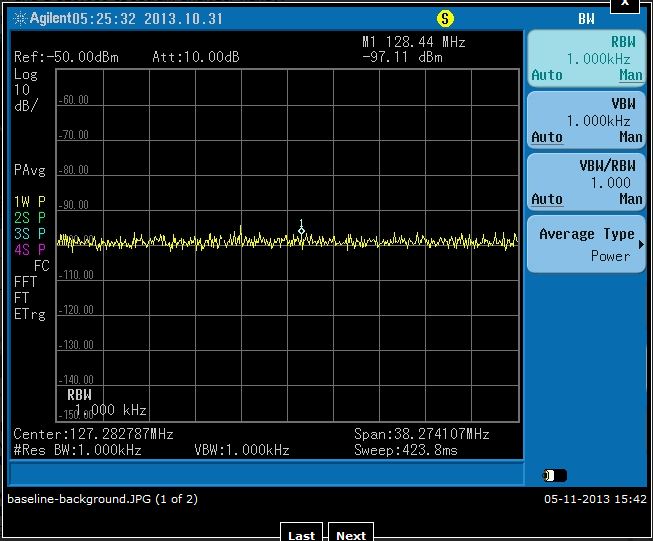
Task: Click the Log scale label
Action: [x=26, y=75]
